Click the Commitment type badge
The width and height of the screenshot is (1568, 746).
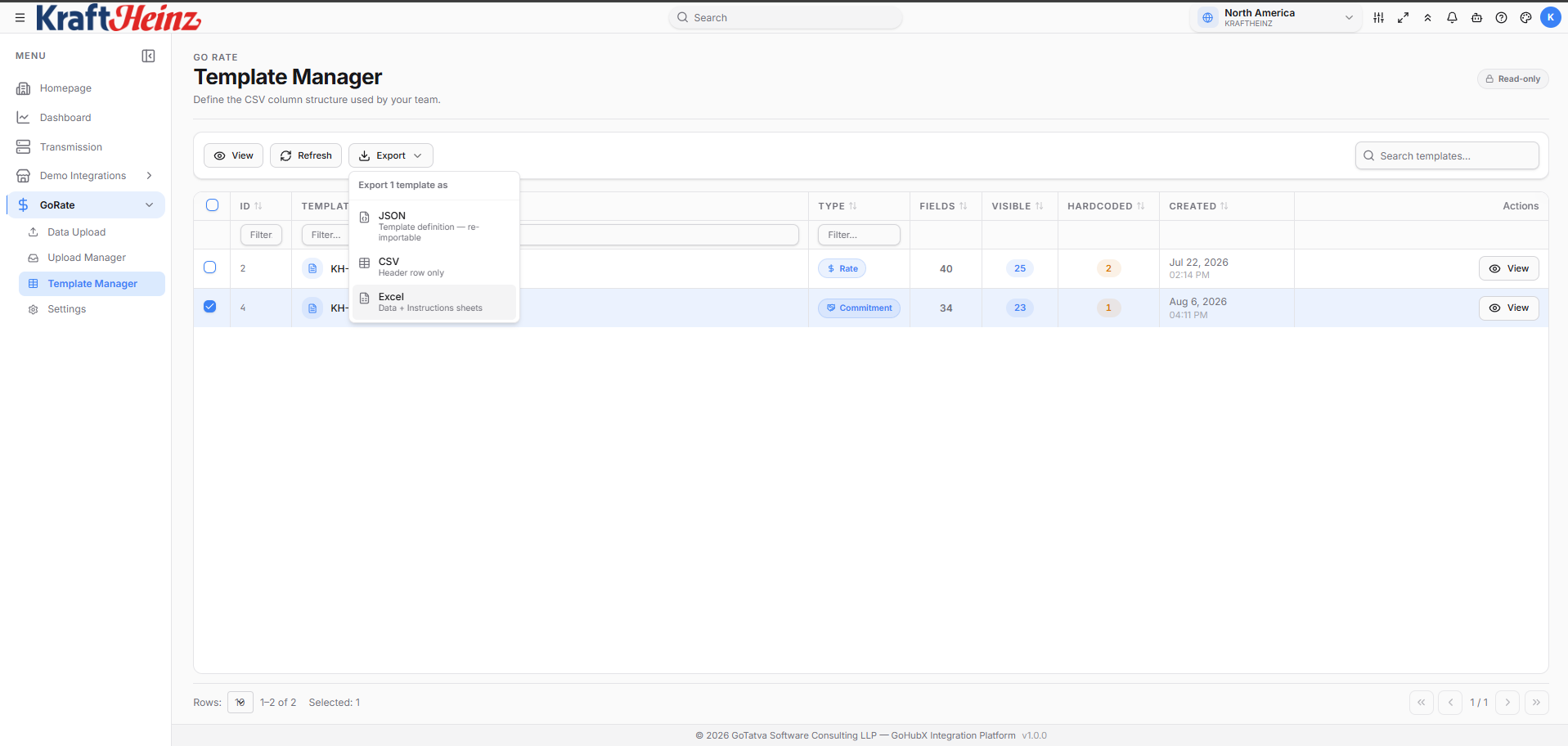[859, 308]
